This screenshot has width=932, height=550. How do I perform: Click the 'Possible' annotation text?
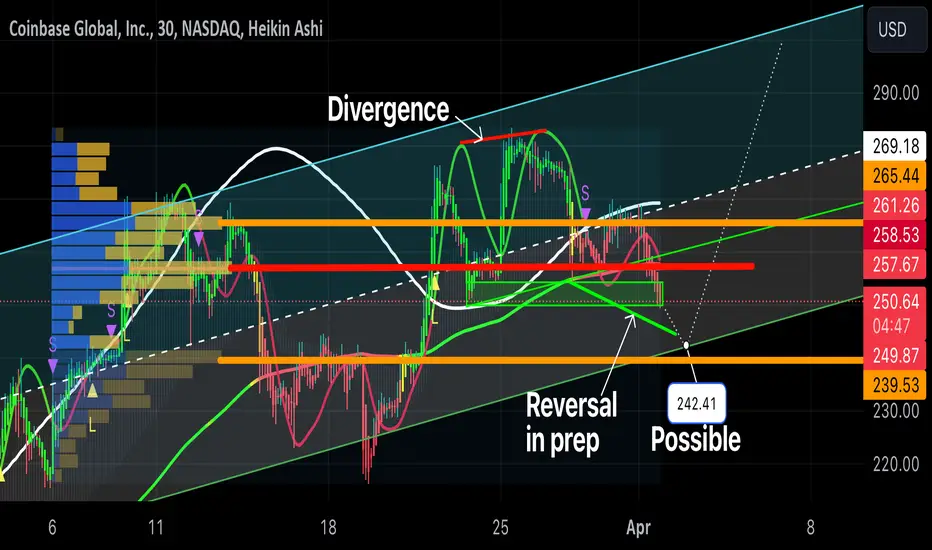[x=695, y=440]
